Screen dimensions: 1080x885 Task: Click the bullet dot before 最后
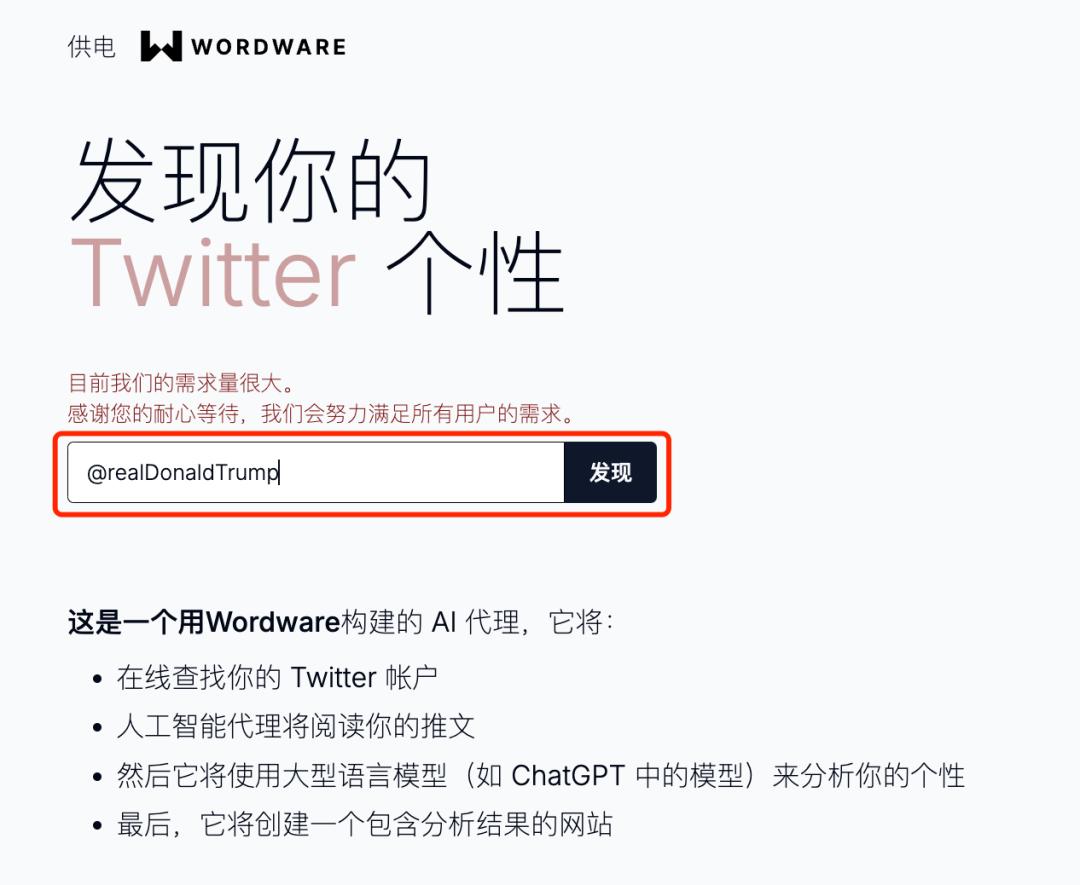97,825
